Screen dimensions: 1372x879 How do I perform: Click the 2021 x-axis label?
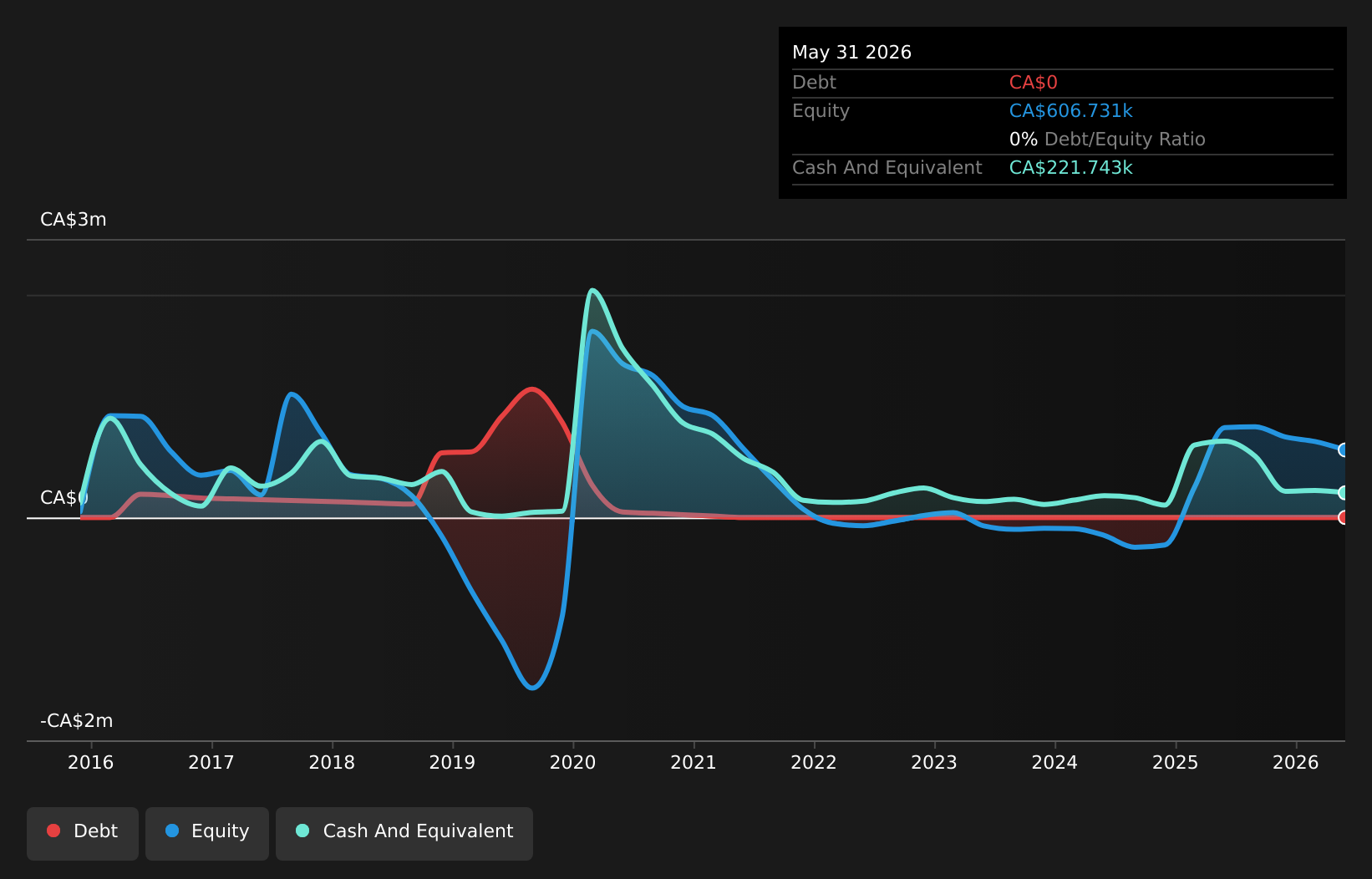point(694,762)
